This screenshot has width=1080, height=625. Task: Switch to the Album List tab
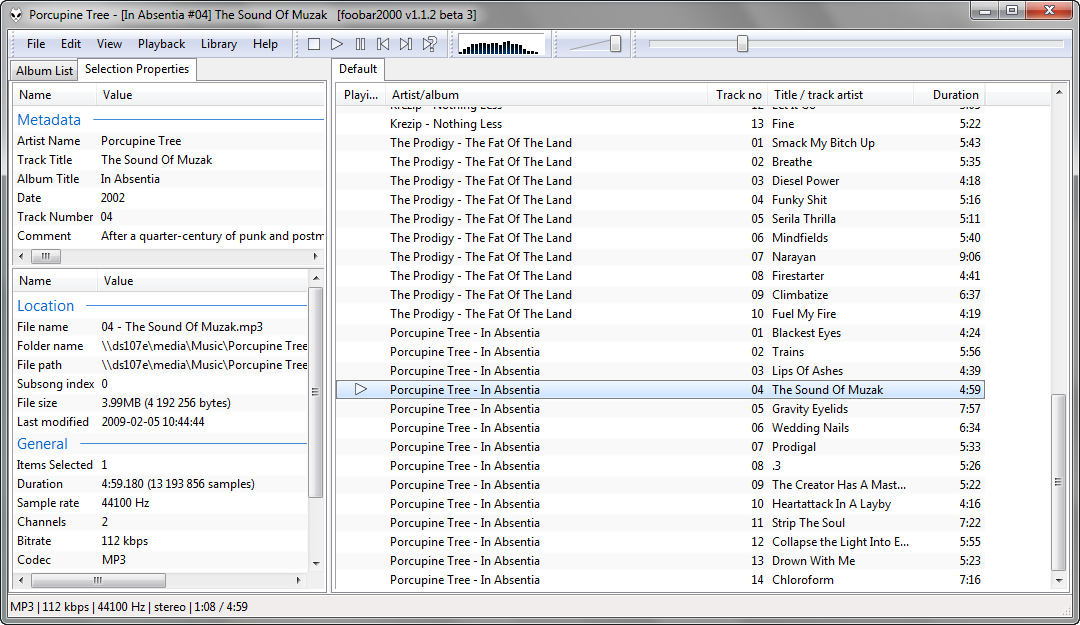click(x=44, y=70)
